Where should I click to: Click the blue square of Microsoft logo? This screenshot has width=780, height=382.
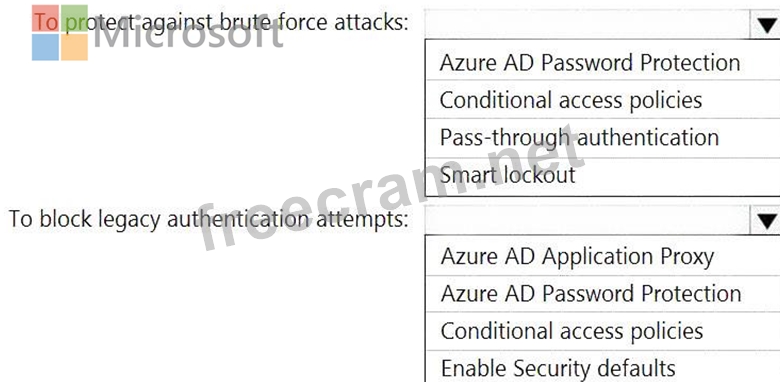[x=45, y=47]
